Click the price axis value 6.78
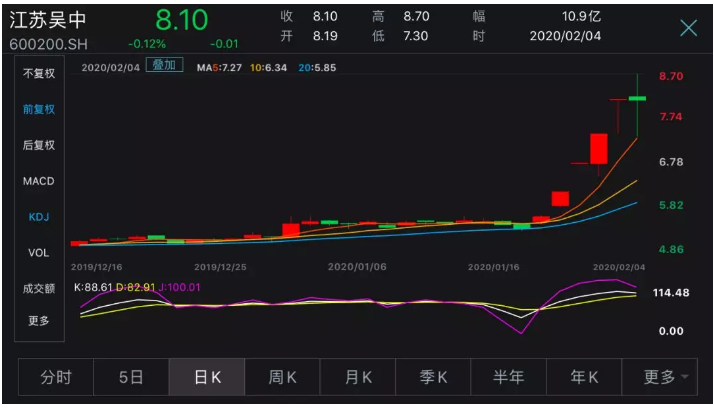This screenshot has height=408, width=714. (671, 162)
